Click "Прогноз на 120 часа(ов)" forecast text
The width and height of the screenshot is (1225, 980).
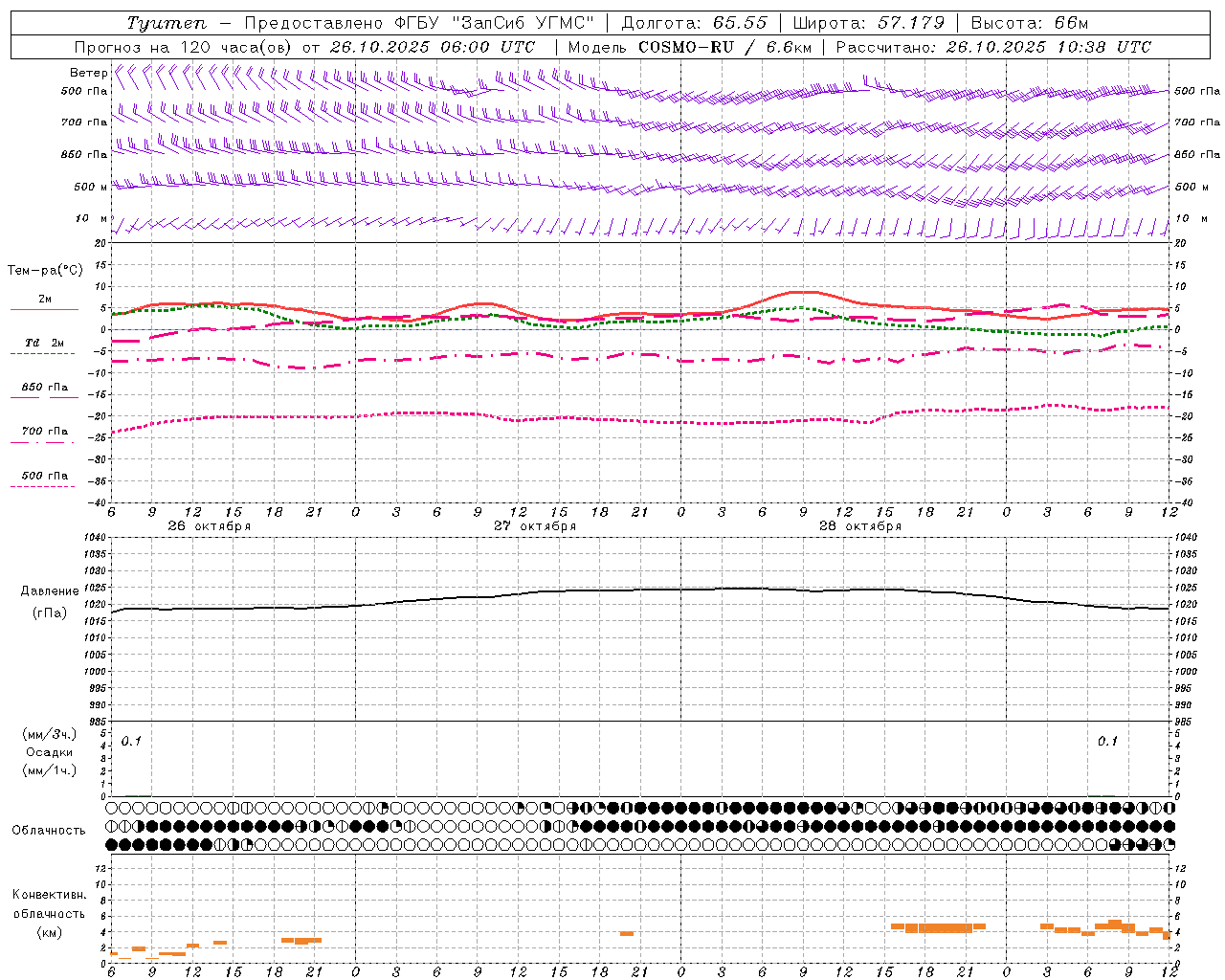(184, 47)
